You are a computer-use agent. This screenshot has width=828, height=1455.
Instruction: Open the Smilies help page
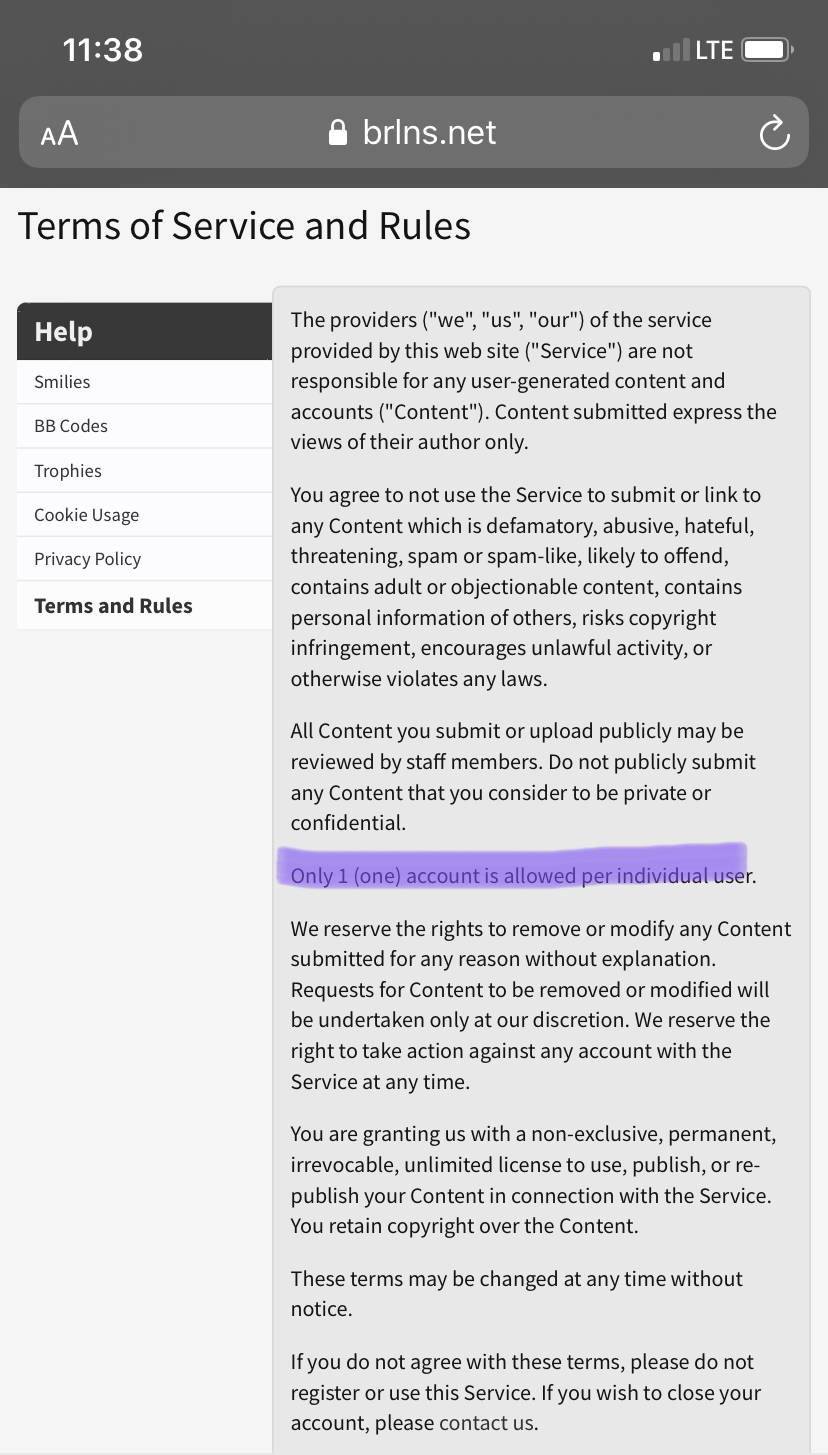pyautogui.click(x=144, y=382)
